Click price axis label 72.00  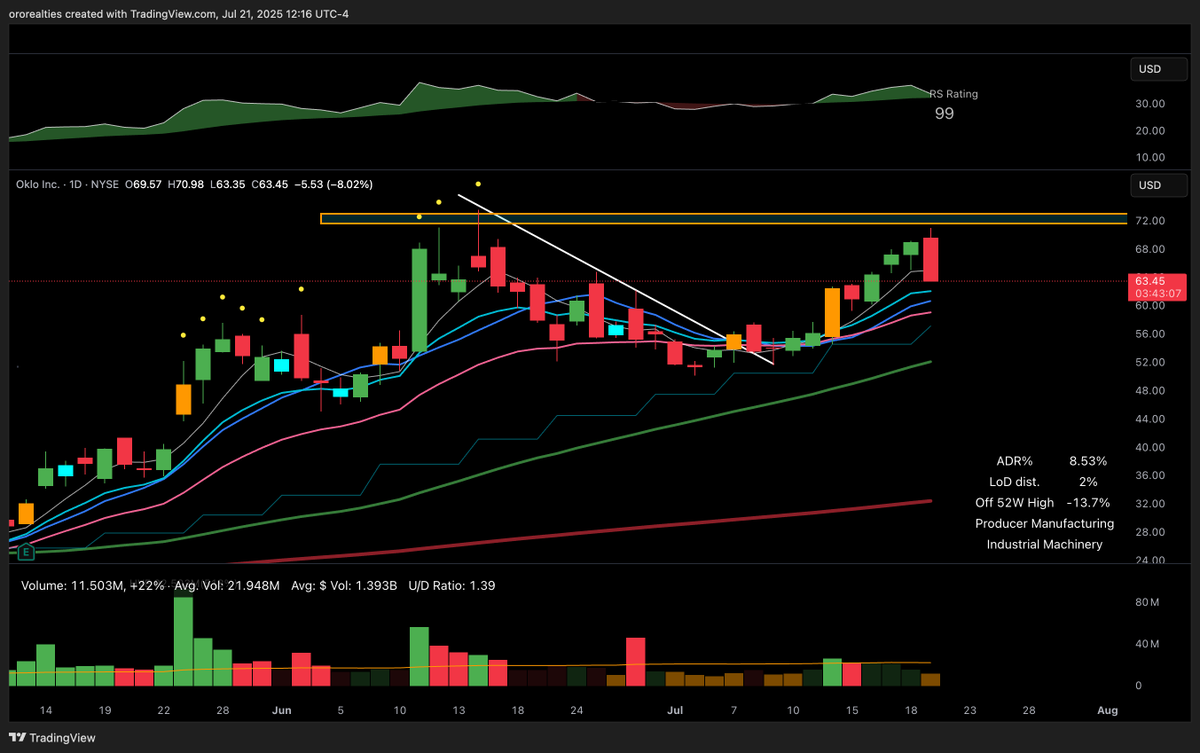click(x=1150, y=220)
